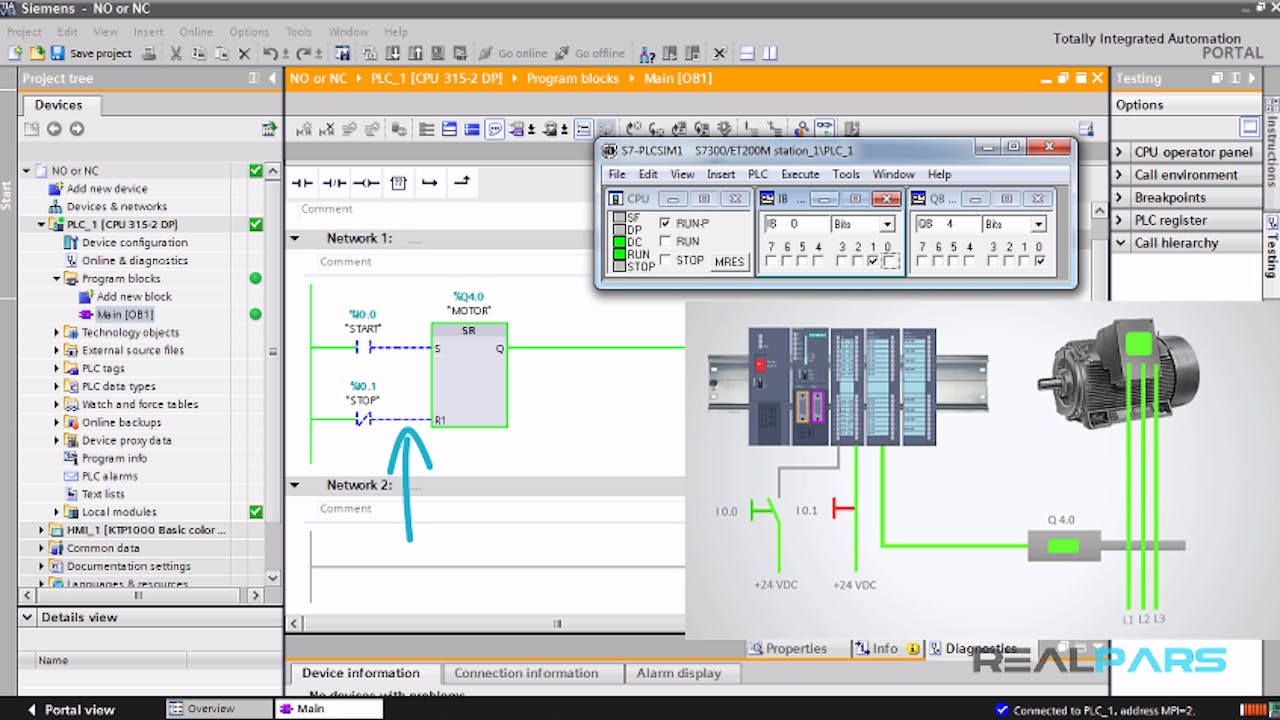Open the Options menu in TIA Portal

249,32
